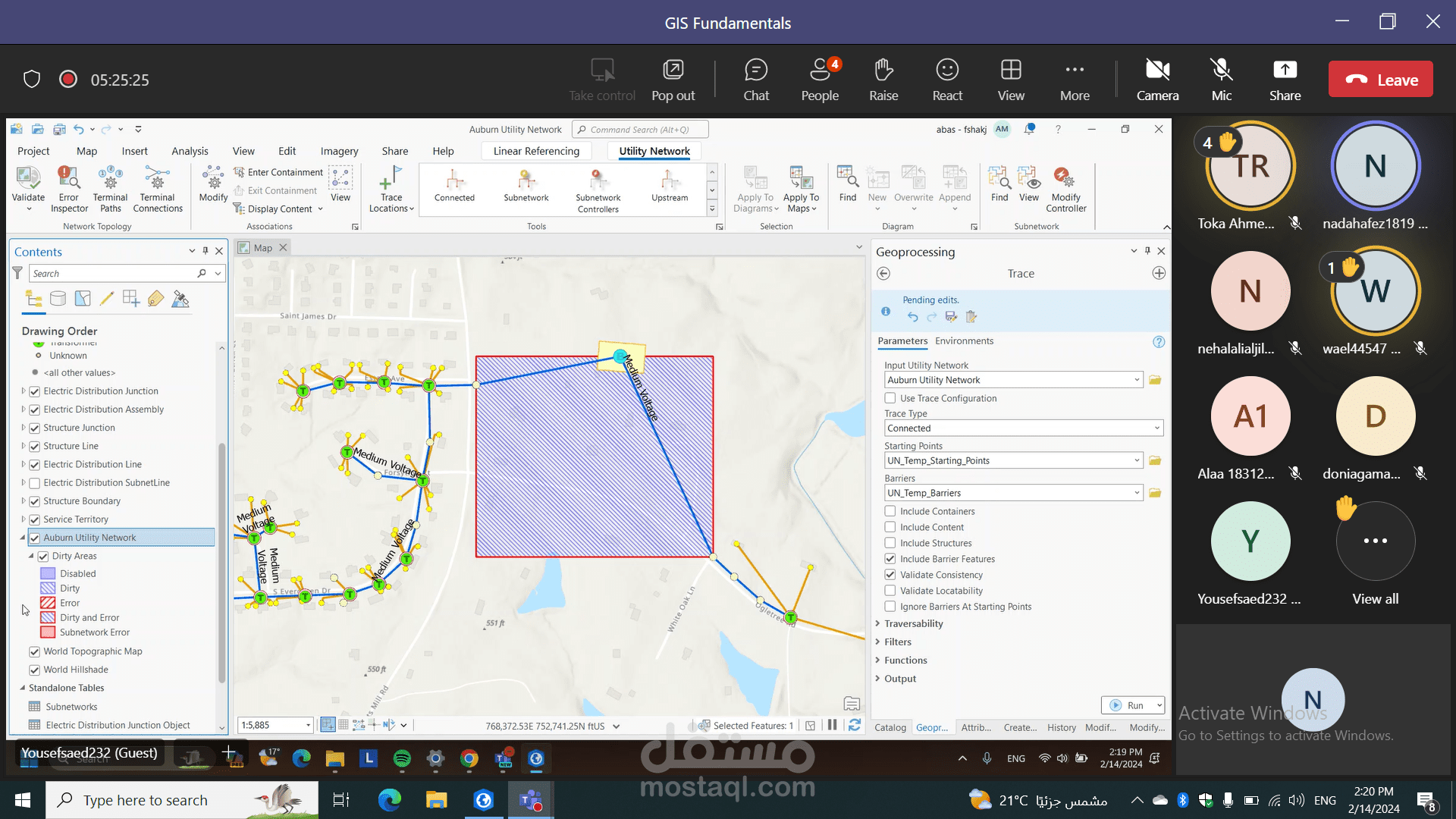Click the Modify associations icon
The image size is (1456, 819).
click(x=213, y=184)
